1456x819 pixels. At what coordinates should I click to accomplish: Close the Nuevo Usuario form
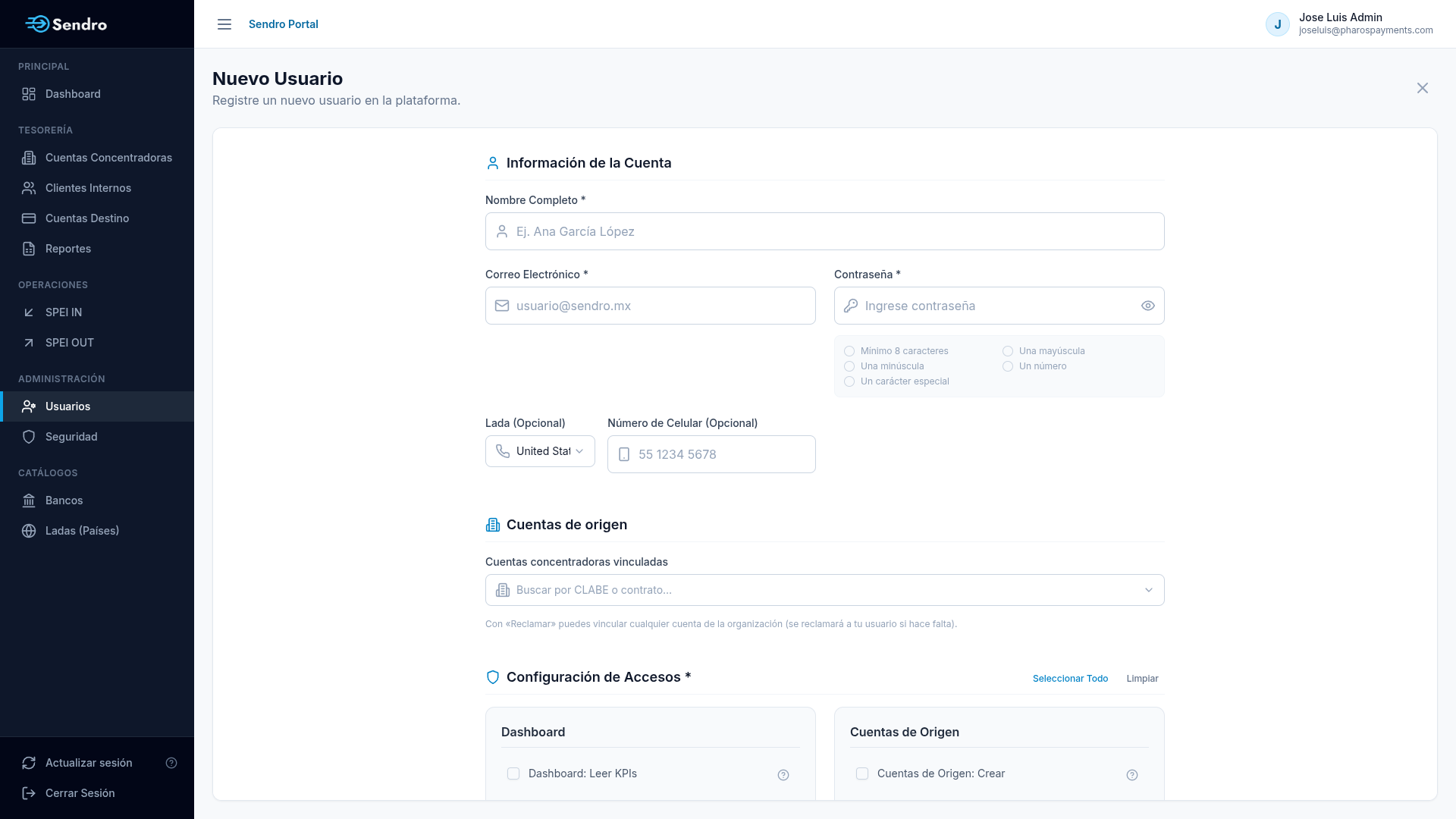pos(1423,88)
